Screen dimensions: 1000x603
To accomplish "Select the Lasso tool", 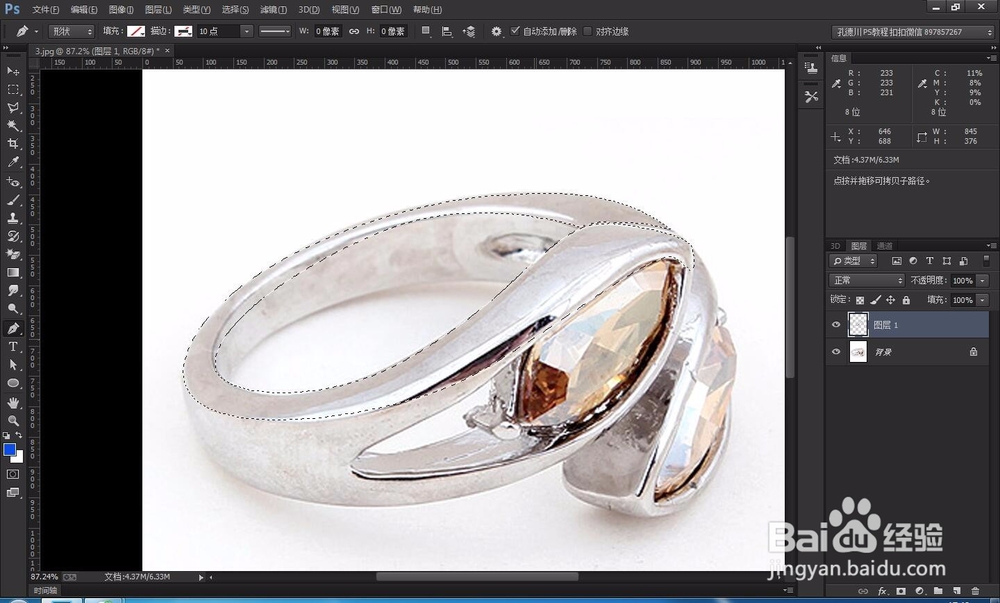I will click(x=13, y=107).
